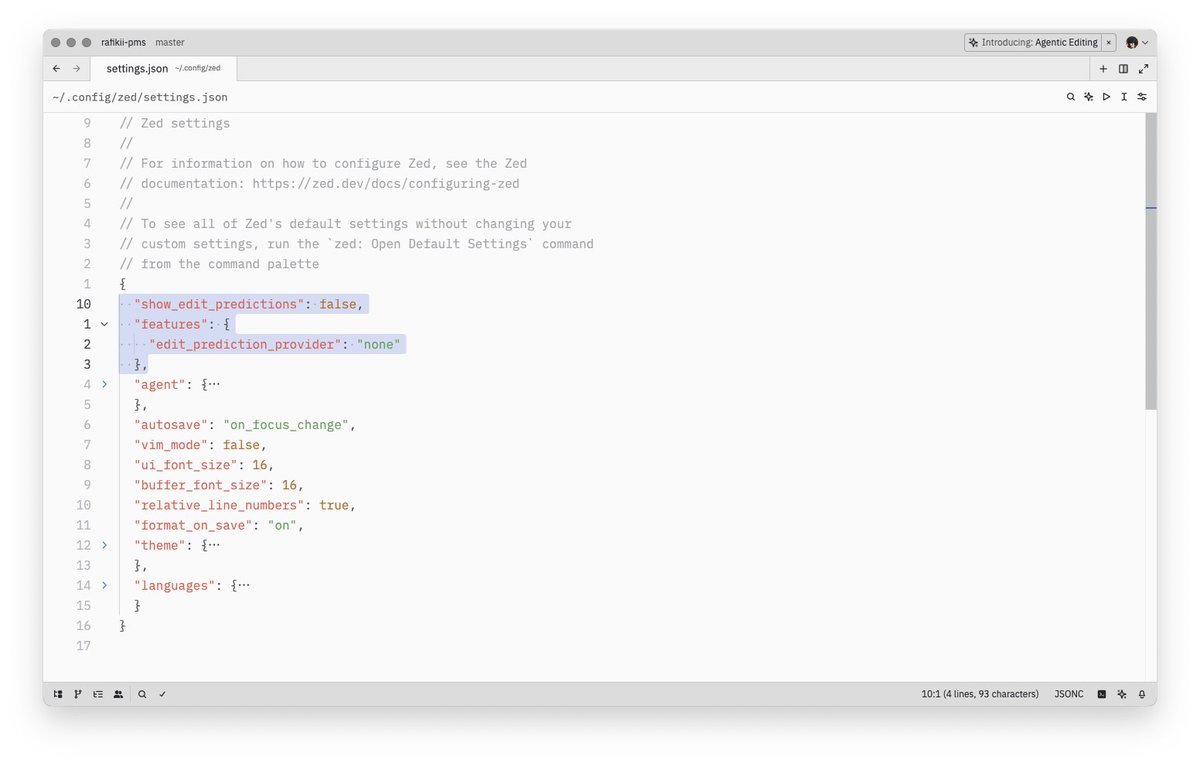Open the project panel in status bar
The width and height of the screenshot is (1200, 763).
[x=58, y=694]
